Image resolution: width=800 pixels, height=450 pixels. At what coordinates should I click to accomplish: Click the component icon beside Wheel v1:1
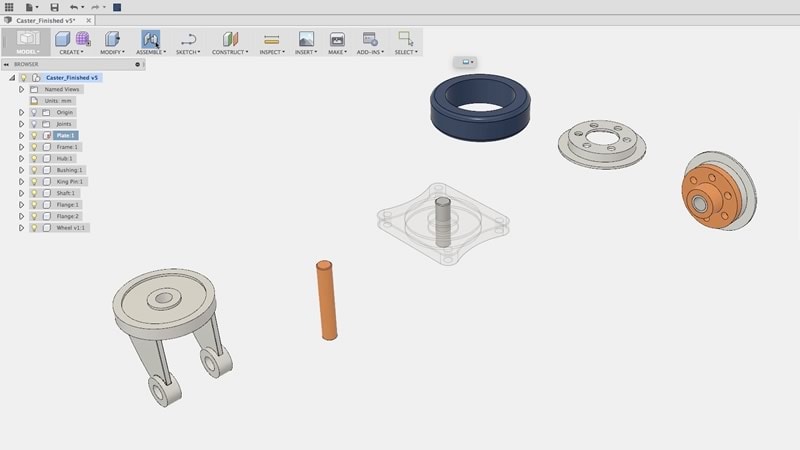coord(47,228)
